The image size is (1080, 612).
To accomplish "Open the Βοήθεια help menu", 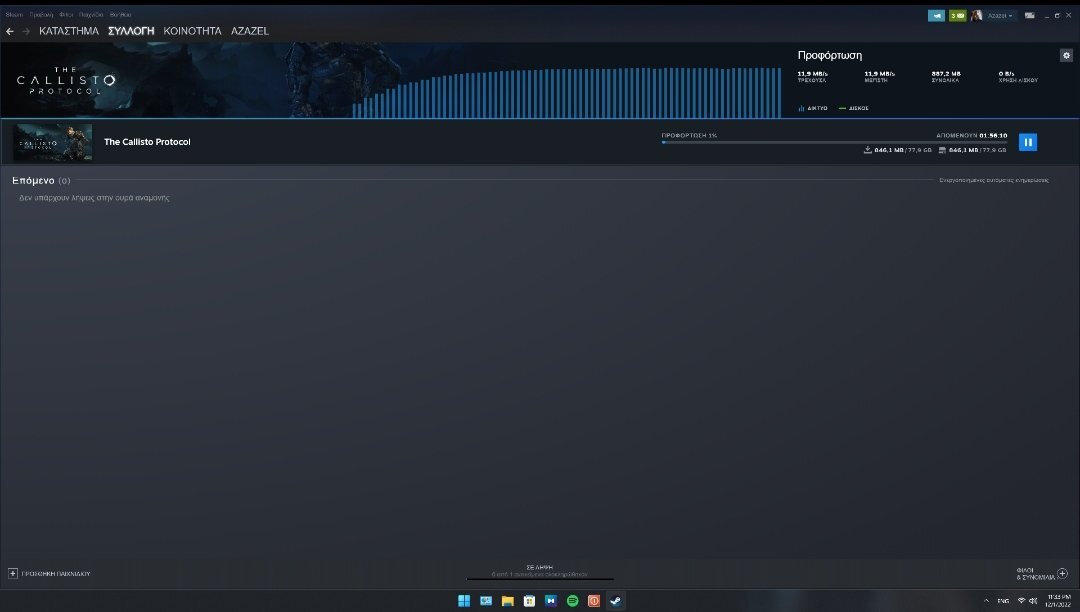I will point(120,14).
